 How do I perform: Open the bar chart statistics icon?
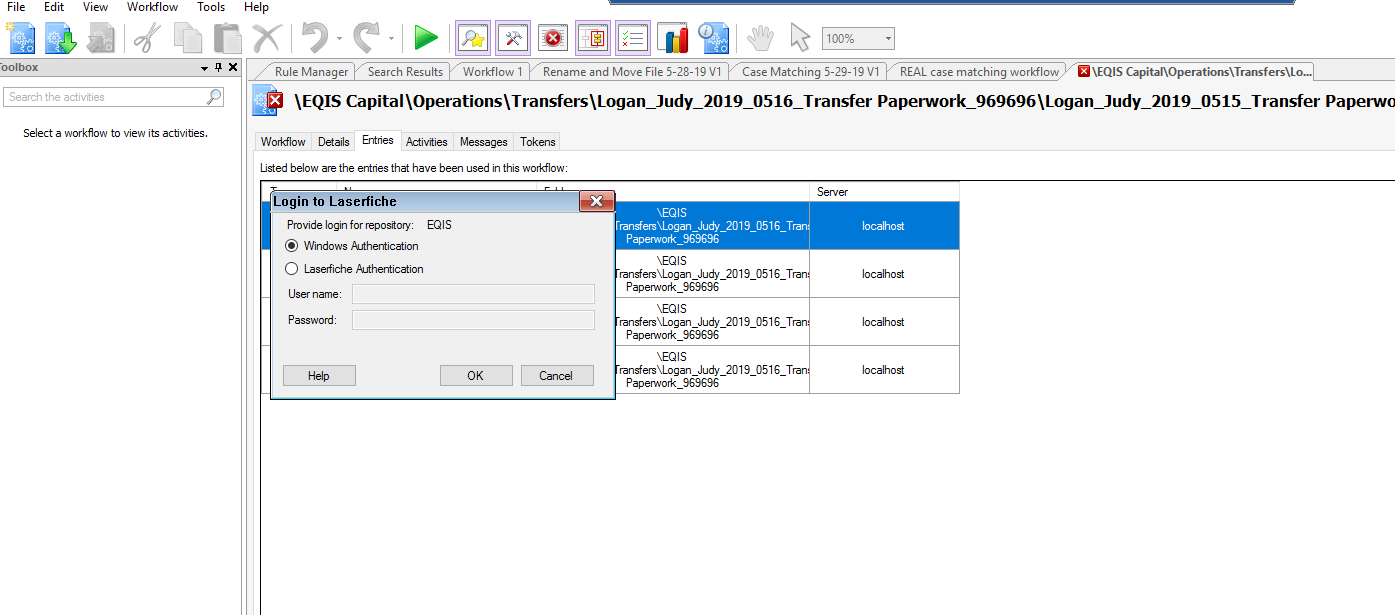pyautogui.click(x=673, y=38)
